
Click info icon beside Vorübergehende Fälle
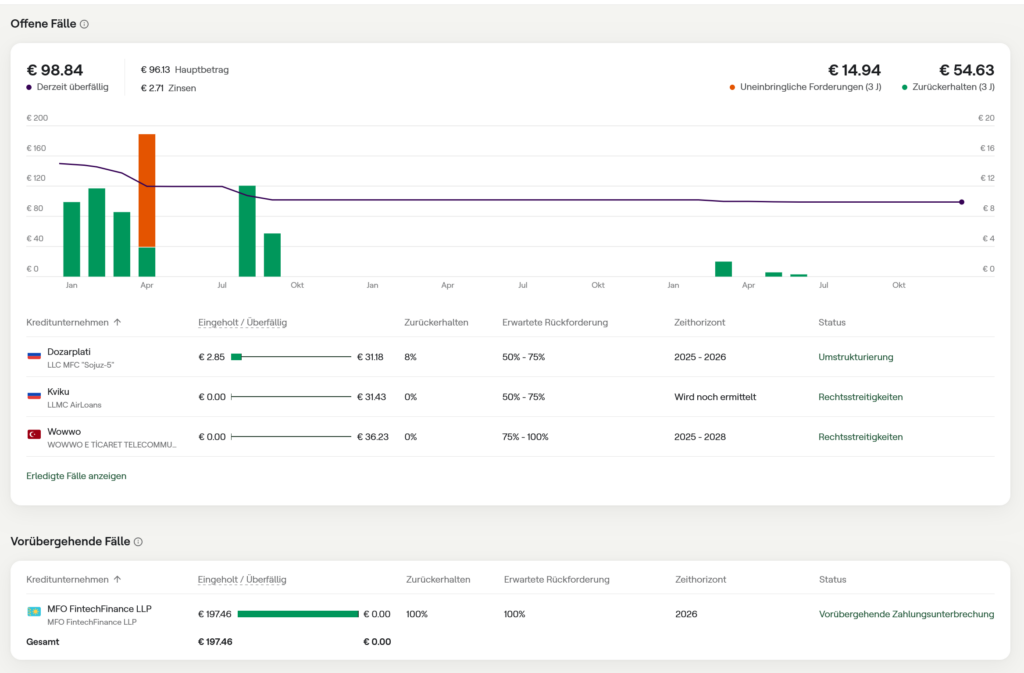pos(138,542)
